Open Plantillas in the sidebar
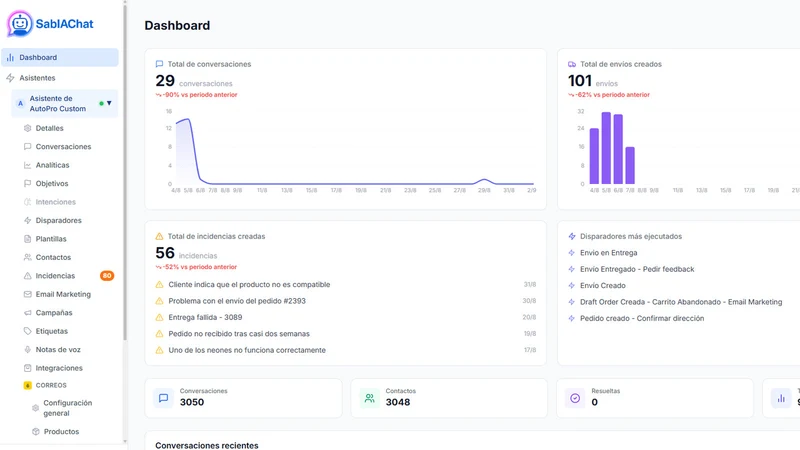 (51, 239)
